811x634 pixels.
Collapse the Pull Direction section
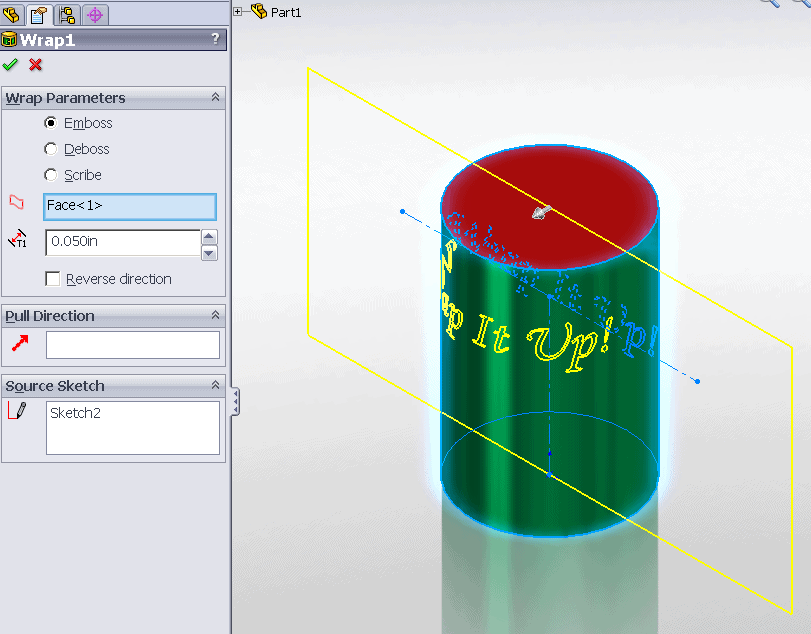coord(214,316)
